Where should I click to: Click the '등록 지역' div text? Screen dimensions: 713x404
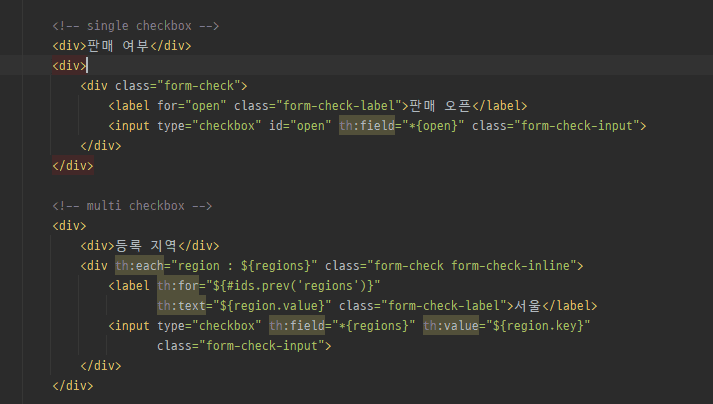pyautogui.click(x=146, y=246)
